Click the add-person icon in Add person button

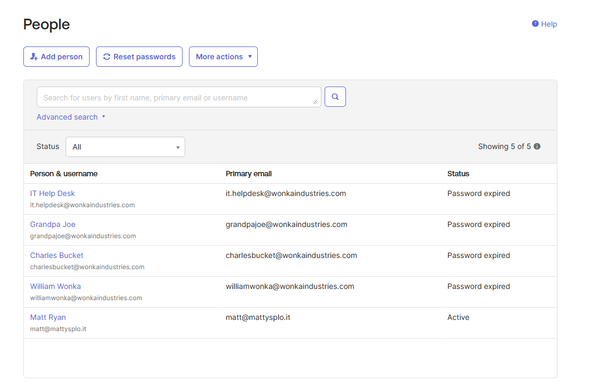[x=34, y=57]
